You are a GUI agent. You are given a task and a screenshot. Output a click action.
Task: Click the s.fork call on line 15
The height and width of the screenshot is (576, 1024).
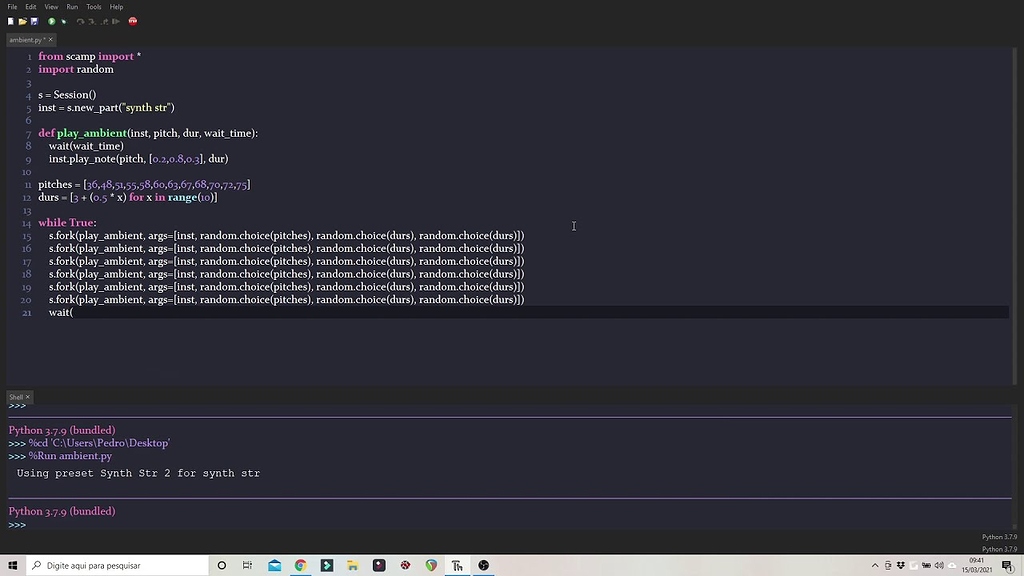coord(287,236)
